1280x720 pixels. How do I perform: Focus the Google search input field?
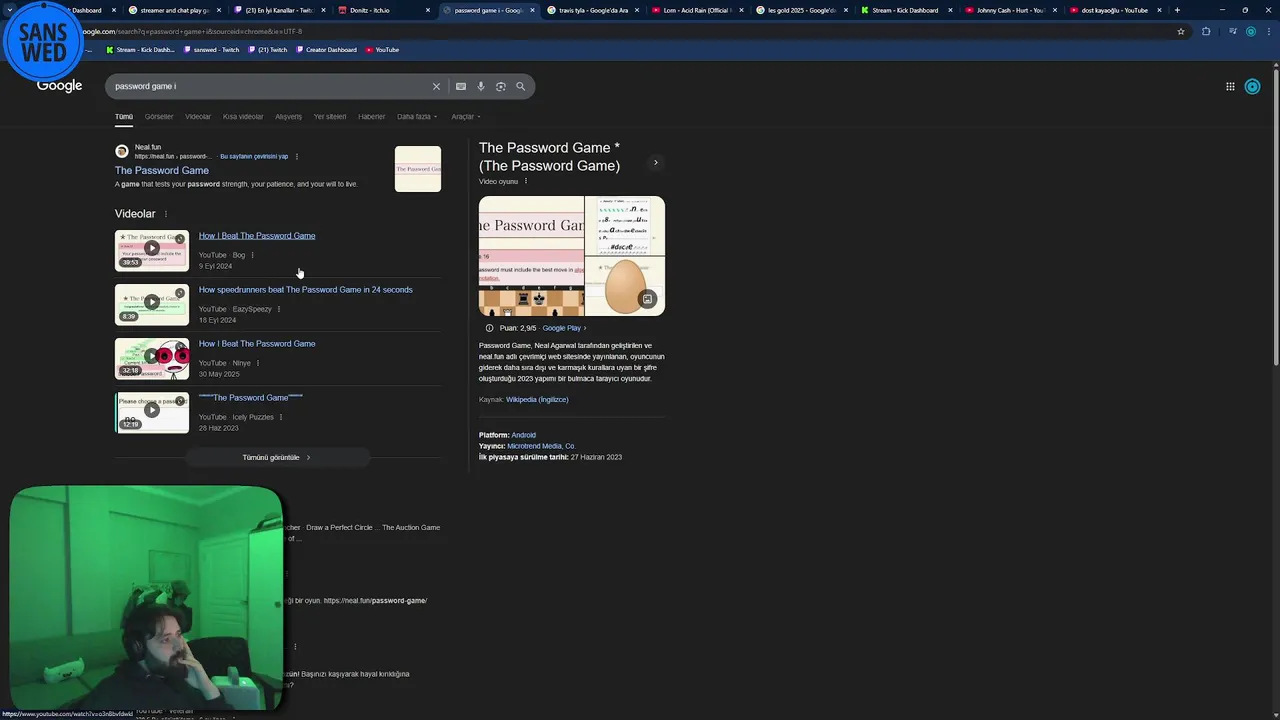(x=270, y=87)
